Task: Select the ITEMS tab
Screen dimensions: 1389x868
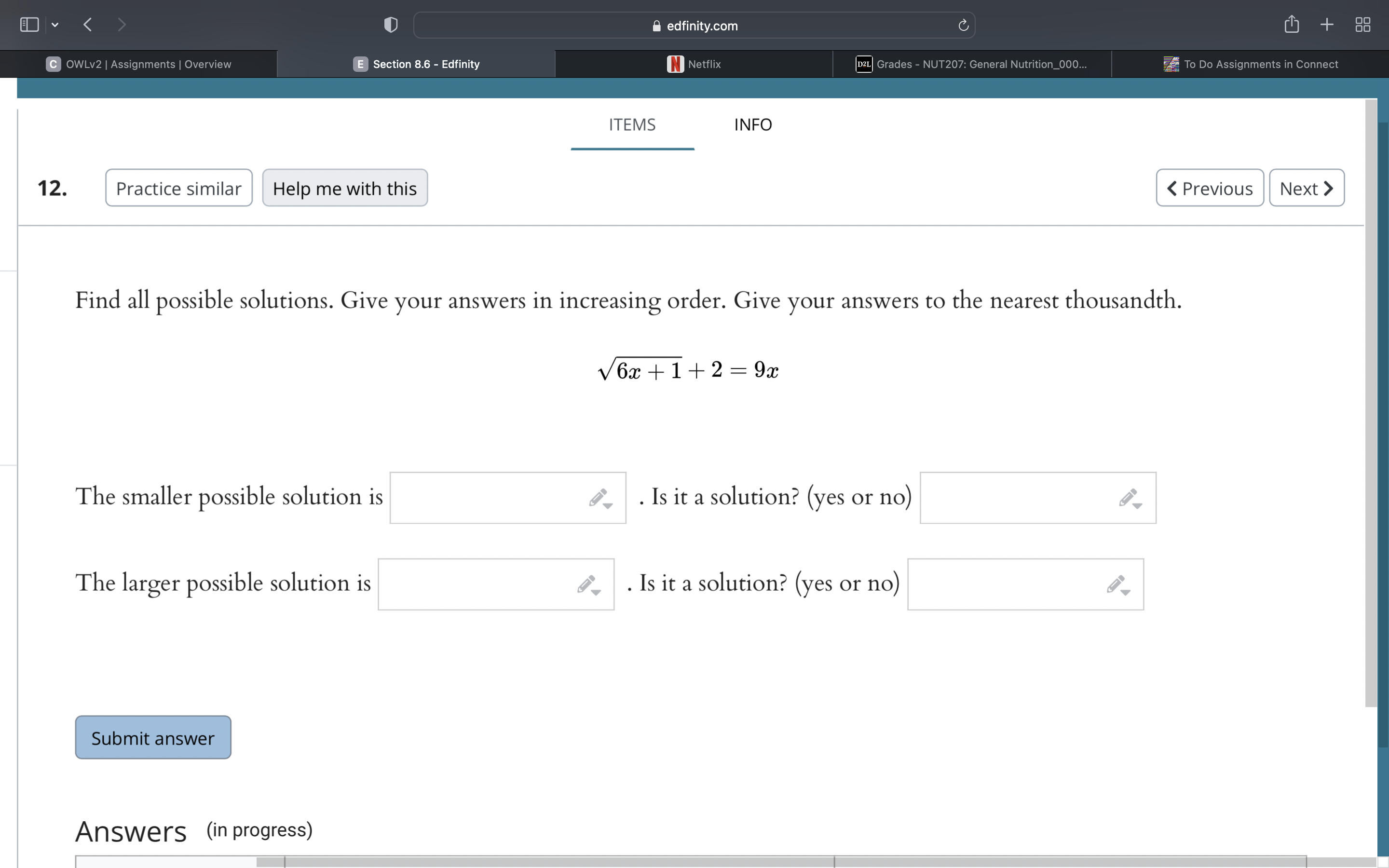Action: point(631,124)
